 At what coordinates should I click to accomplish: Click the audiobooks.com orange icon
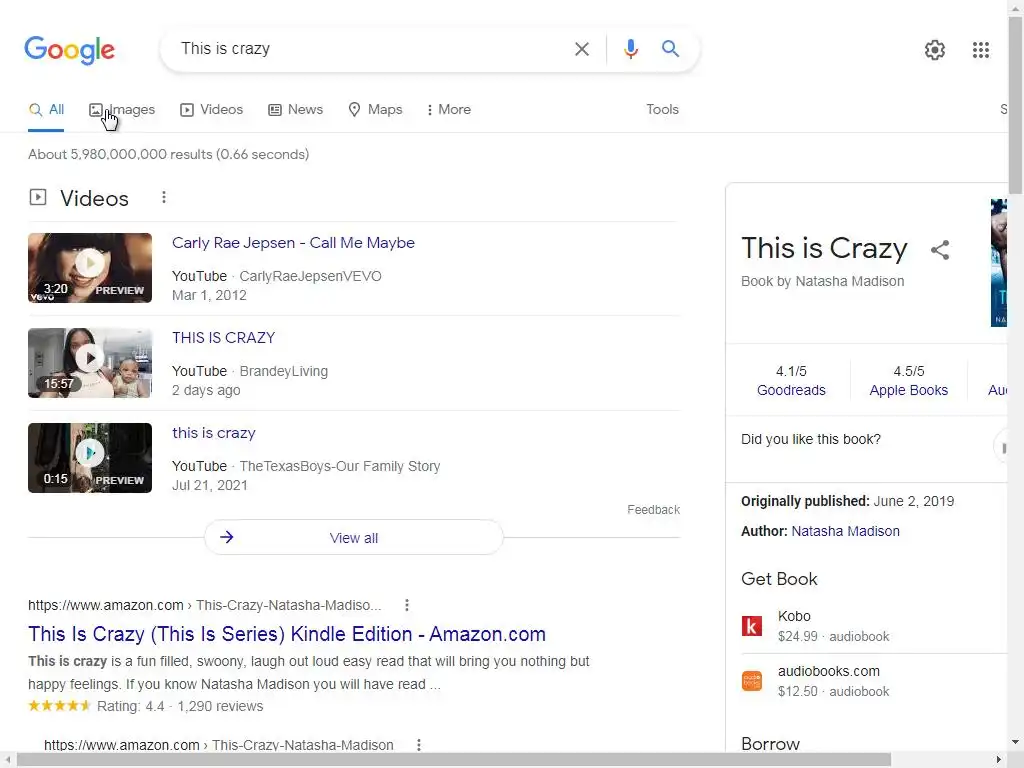[752, 681]
